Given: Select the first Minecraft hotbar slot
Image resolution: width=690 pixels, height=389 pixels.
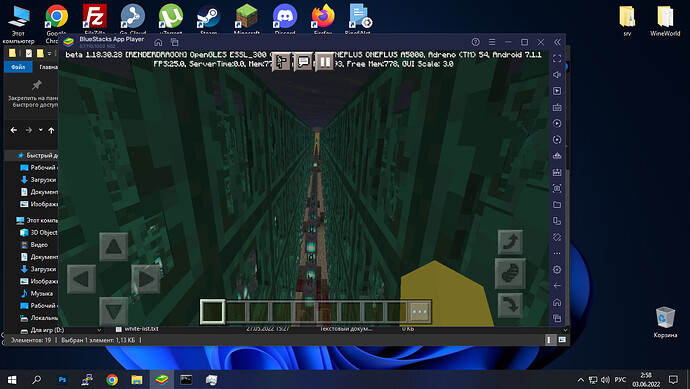Looking at the screenshot, I should pyautogui.click(x=213, y=312).
